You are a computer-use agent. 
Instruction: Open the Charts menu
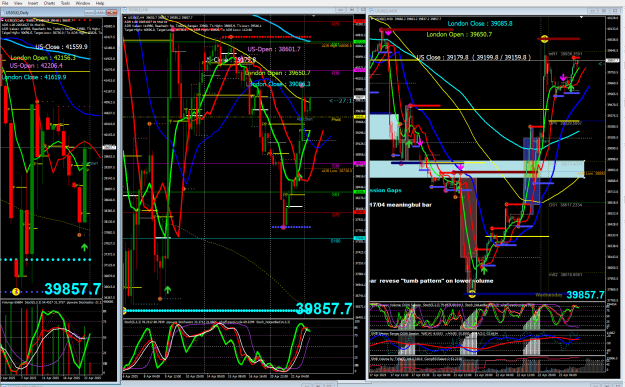(x=49, y=3)
